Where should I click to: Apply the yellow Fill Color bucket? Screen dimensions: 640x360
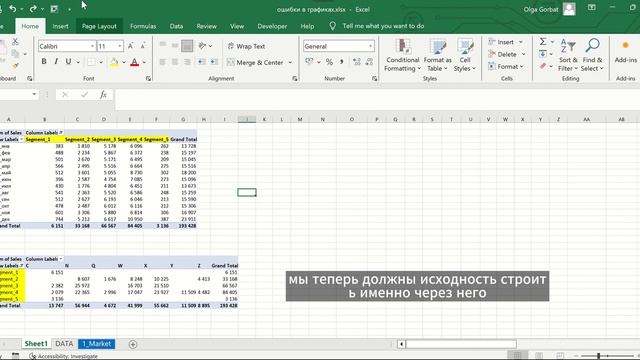pos(114,62)
